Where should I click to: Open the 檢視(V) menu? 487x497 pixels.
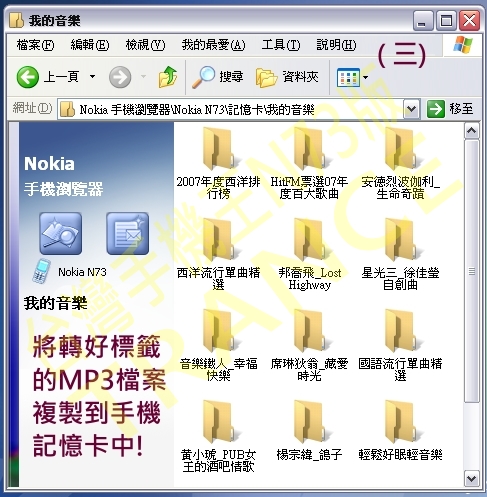[x=145, y=45]
